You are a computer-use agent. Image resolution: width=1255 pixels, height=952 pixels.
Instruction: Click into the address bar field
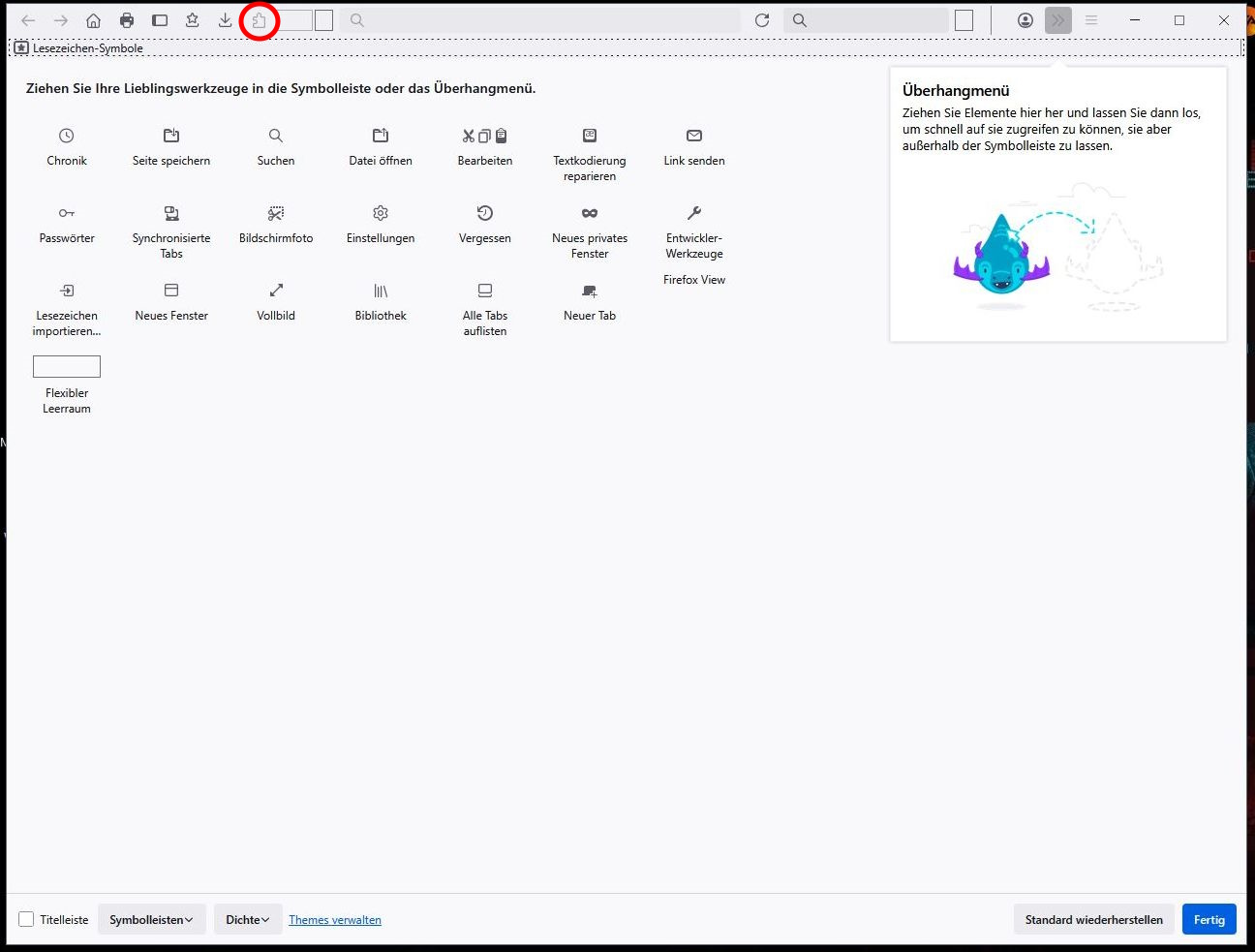coord(539,20)
